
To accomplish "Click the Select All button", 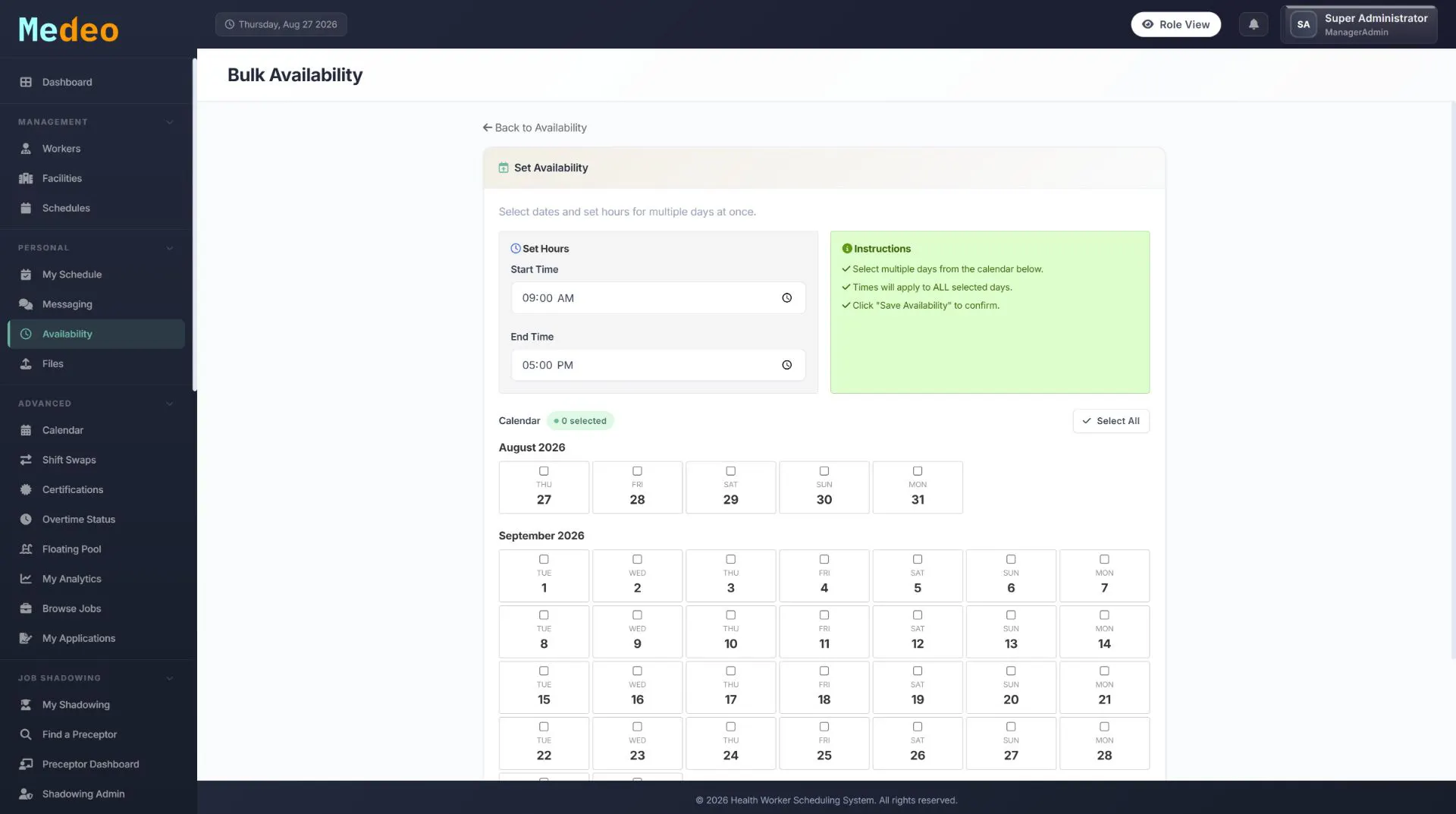I will (1111, 421).
